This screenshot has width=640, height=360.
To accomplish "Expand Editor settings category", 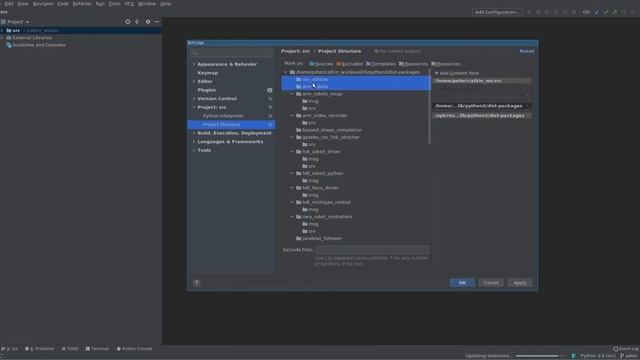I will click(x=194, y=81).
